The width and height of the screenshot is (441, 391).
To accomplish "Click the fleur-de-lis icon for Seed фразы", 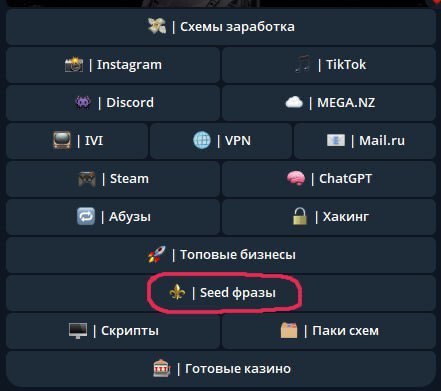I will tap(177, 292).
